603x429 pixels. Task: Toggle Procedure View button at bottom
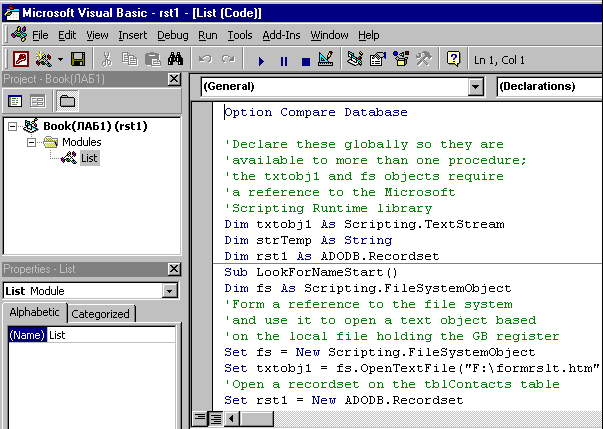[x=200, y=418]
